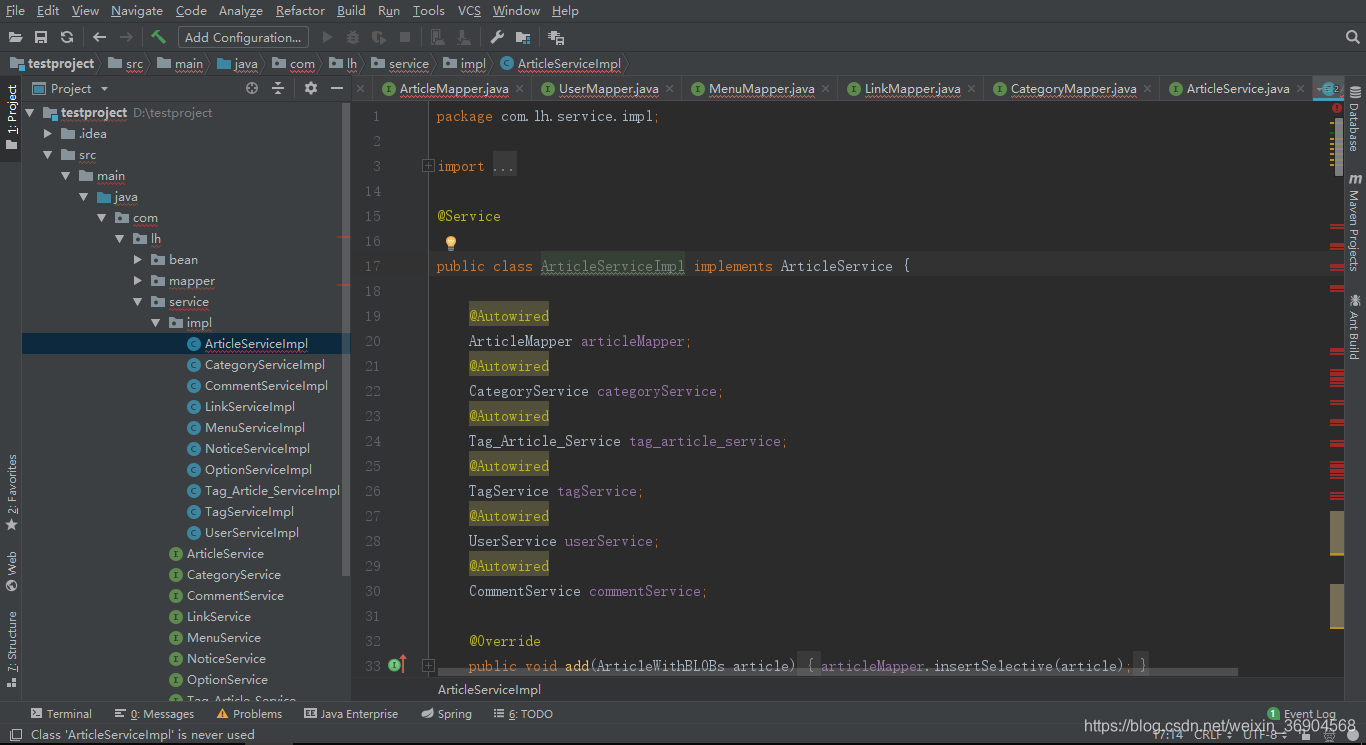Viewport: 1366px width, 745px height.
Task: Open the Event Log
Action: tap(1301, 714)
